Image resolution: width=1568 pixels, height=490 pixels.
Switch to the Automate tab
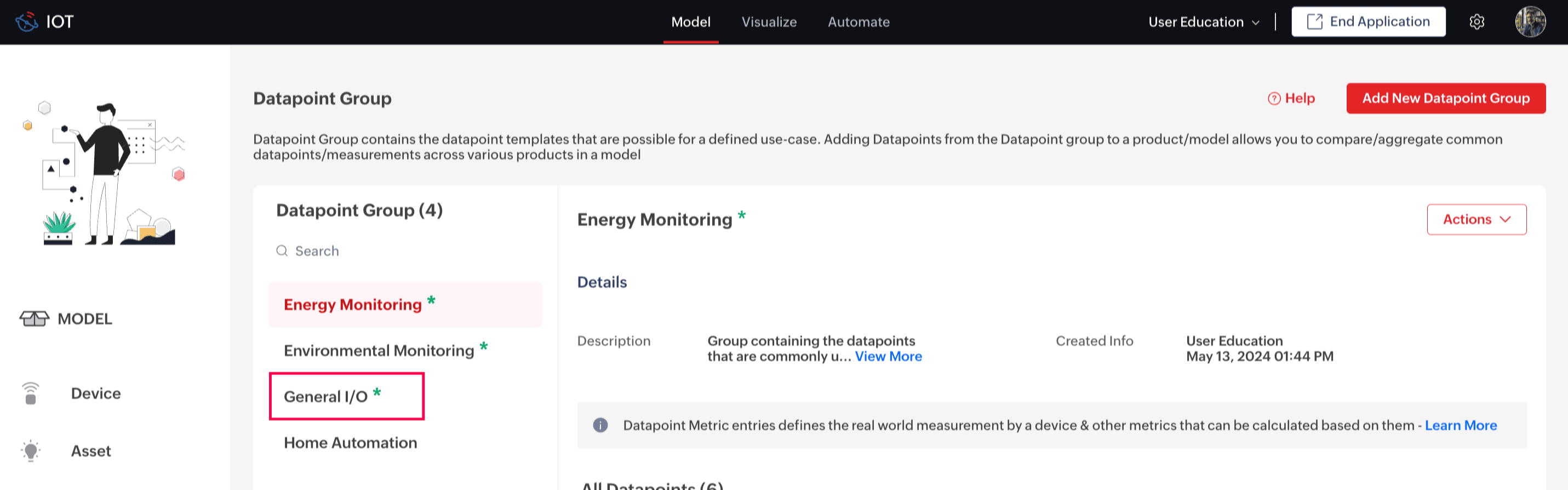(859, 22)
